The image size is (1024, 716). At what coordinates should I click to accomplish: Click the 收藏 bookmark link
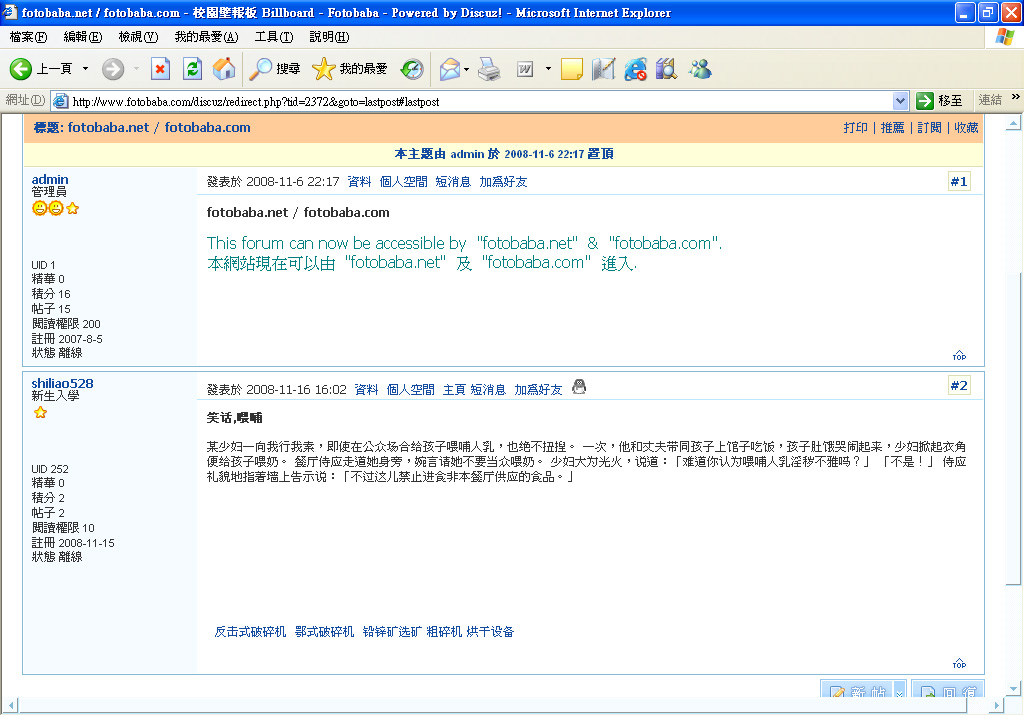pyautogui.click(x=966, y=127)
